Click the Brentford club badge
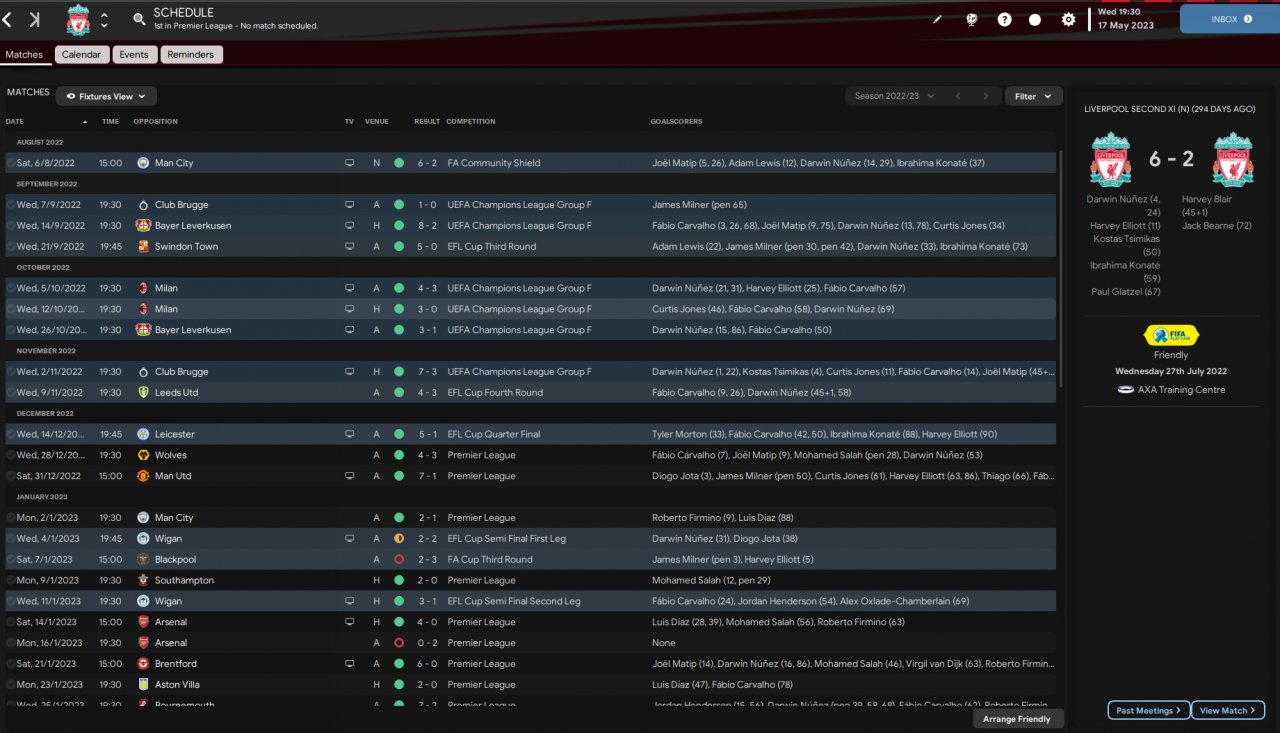This screenshot has height=733, width=1280. [143, 664]
